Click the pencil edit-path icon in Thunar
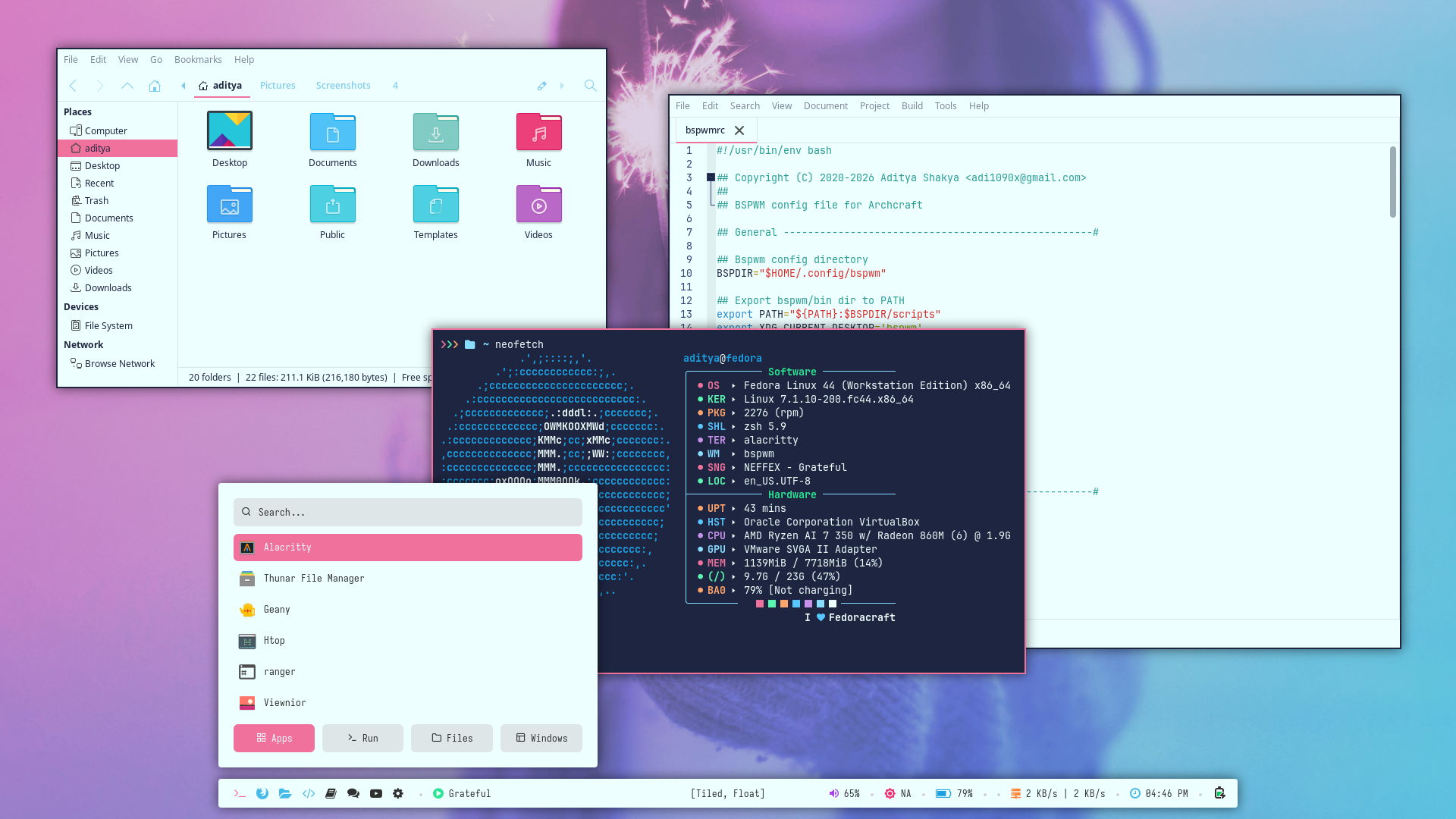Viewport: 1456px width, 819px height. point(541,86)
